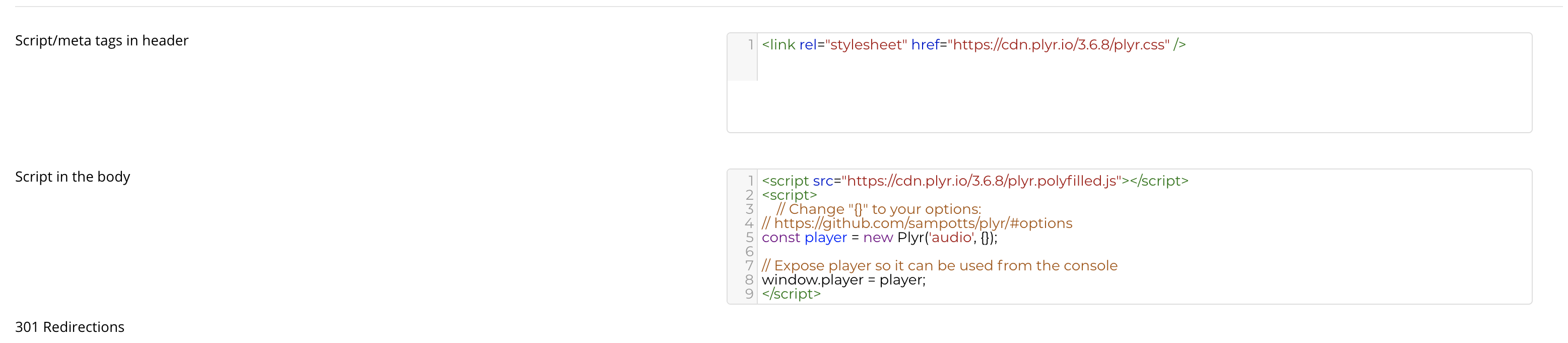Click the closing script tag on line 9
1568x343 pixels.
[x=791, y=294]
